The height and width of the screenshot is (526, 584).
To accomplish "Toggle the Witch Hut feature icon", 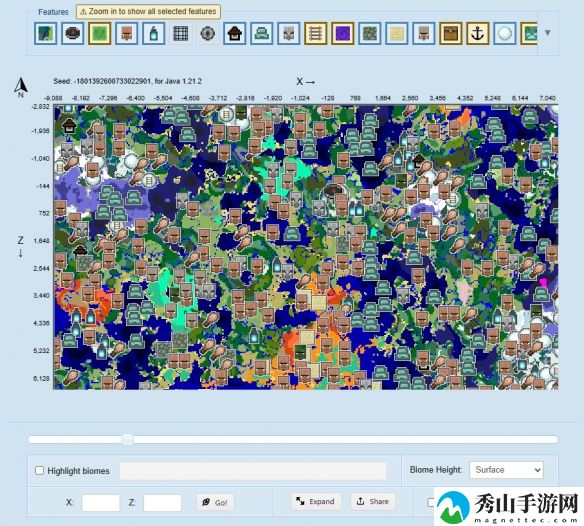I will pyautogui.click(x=235, y=34).
